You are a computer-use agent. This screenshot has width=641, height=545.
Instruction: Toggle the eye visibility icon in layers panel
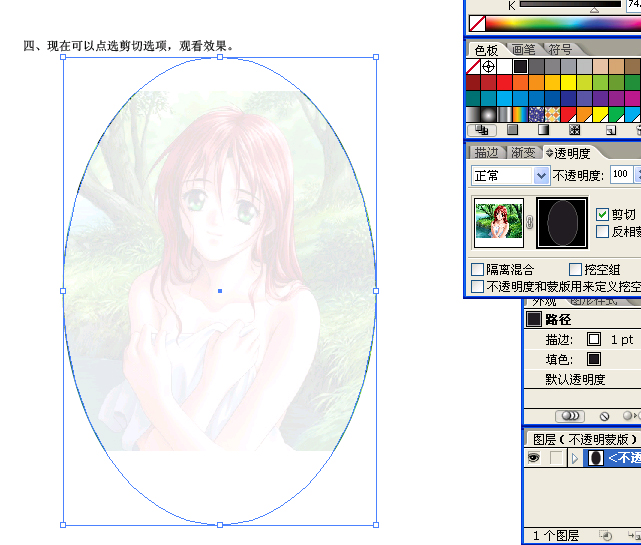pyautogui.click(x=533, y=458)
